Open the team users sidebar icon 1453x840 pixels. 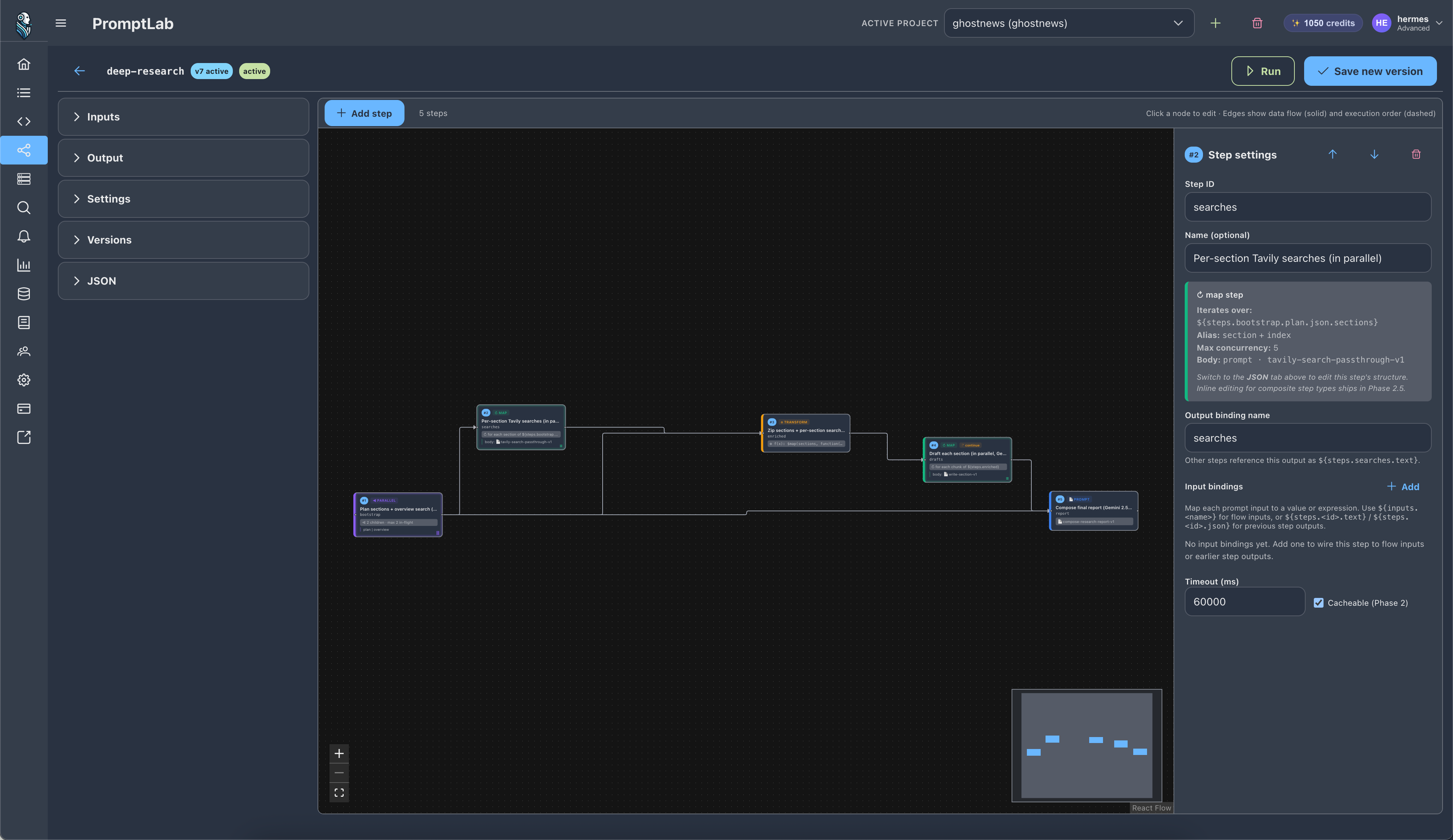(x=24, y=351)
